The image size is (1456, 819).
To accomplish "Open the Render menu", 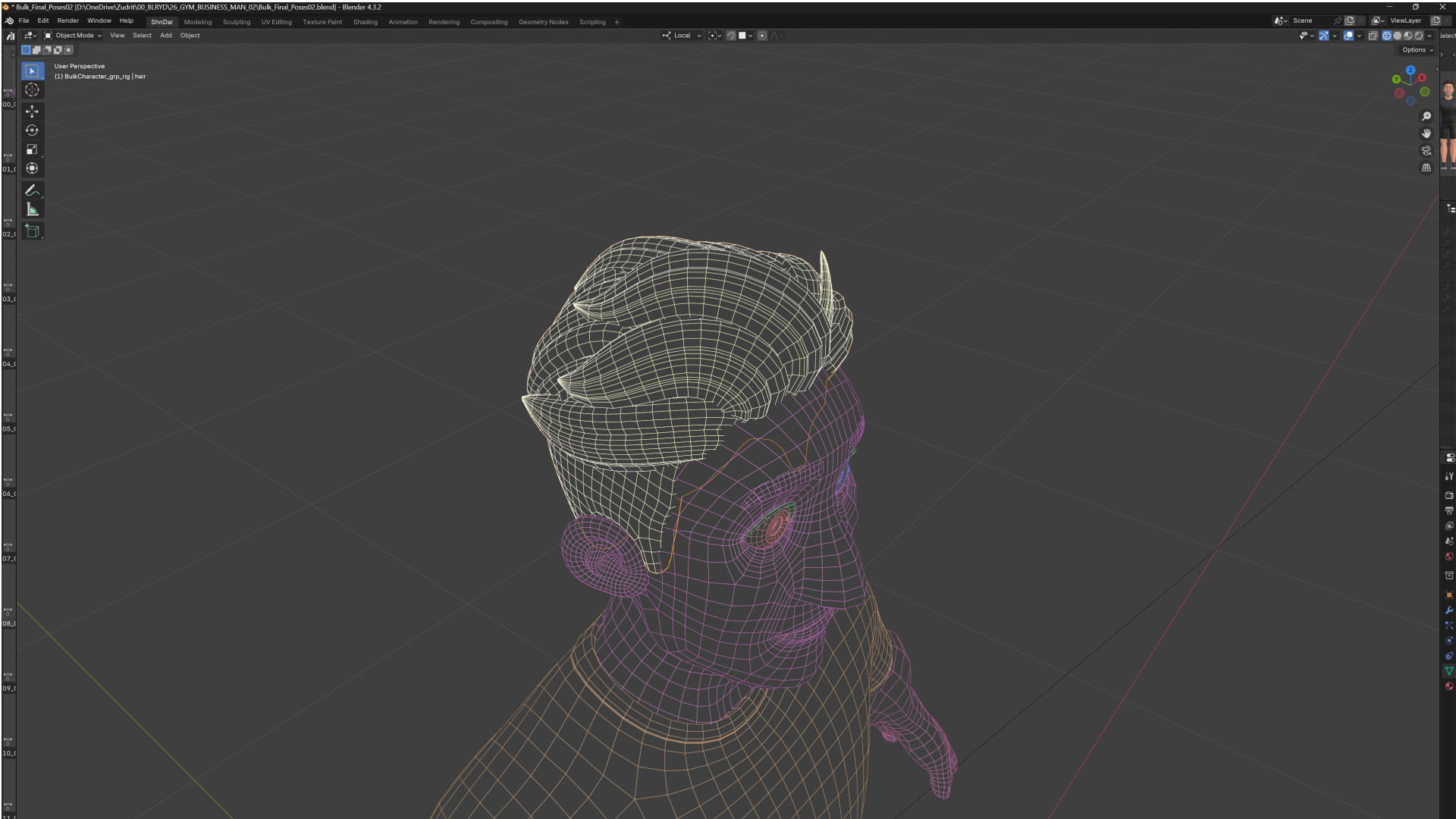I will click(x=67, y=21).
